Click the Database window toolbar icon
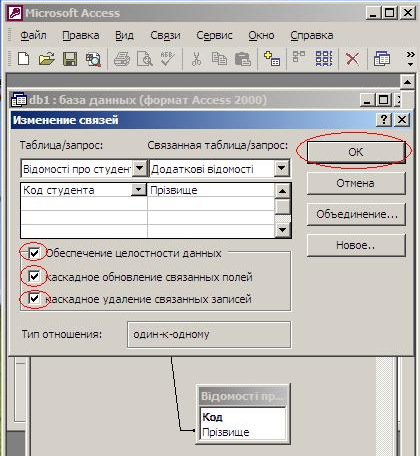The width and height of the screenshot is (420, 456). pos(382,58)
